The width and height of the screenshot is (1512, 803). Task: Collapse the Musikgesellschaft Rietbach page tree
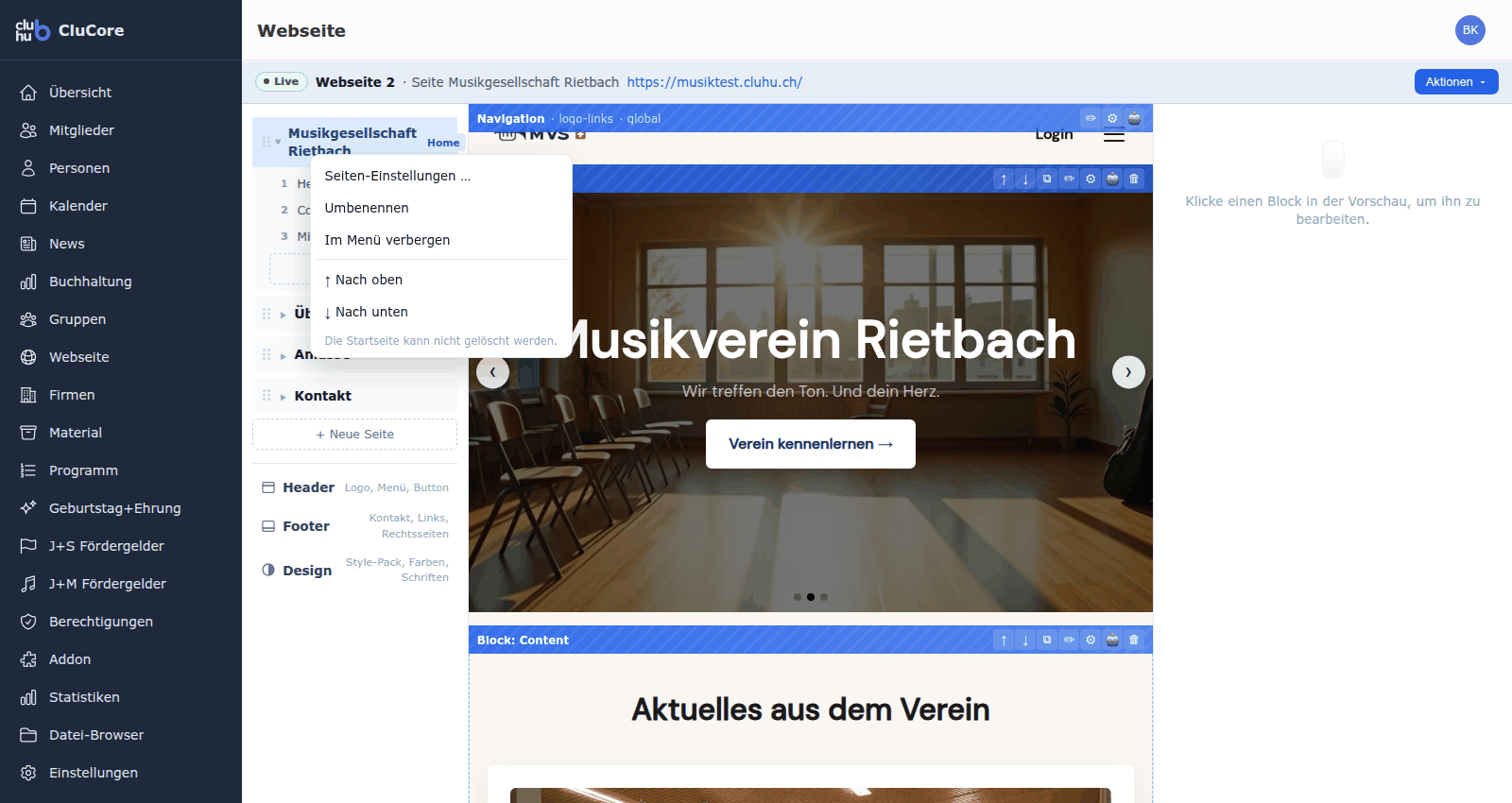pos(278,142)
